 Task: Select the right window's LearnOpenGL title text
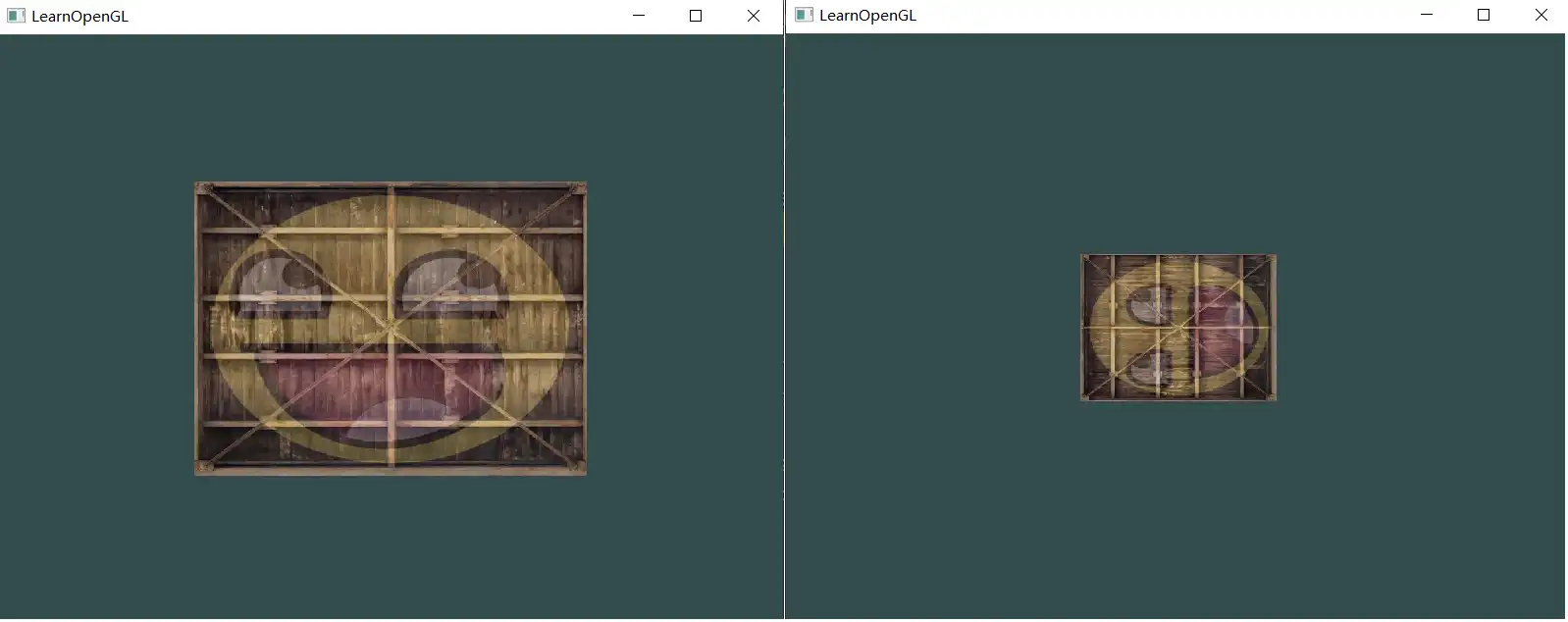click(x=867, y=16)
